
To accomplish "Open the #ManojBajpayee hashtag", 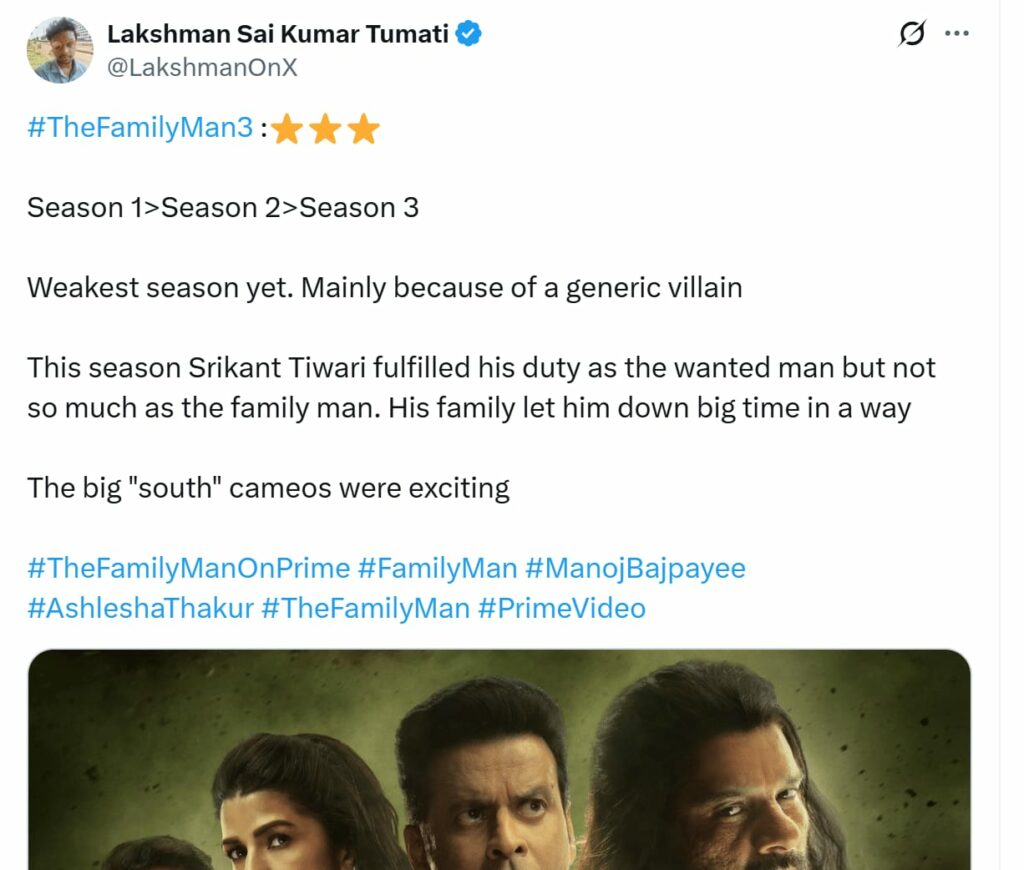I will point(635,568).
